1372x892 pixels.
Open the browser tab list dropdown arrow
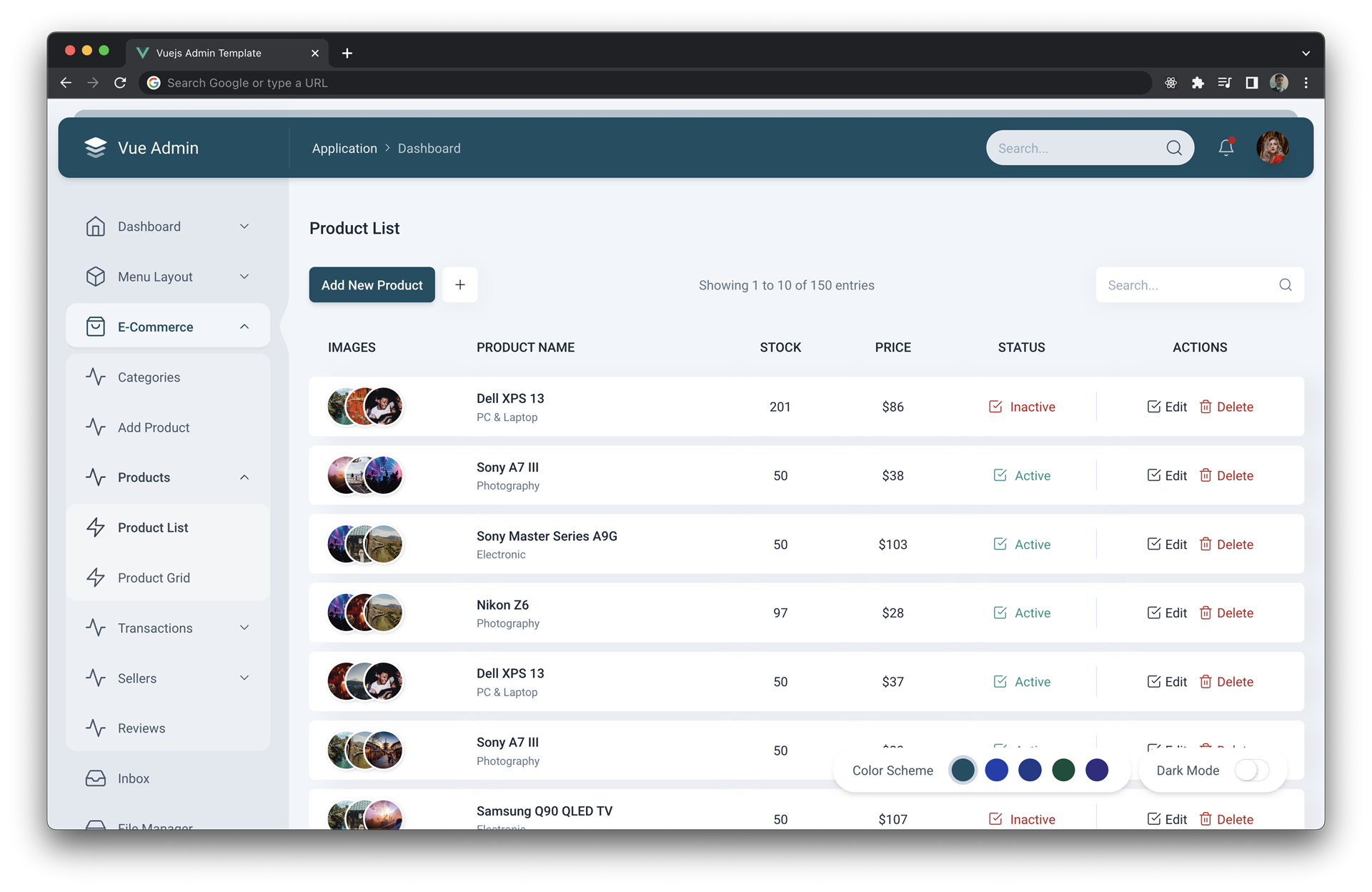1306,54
